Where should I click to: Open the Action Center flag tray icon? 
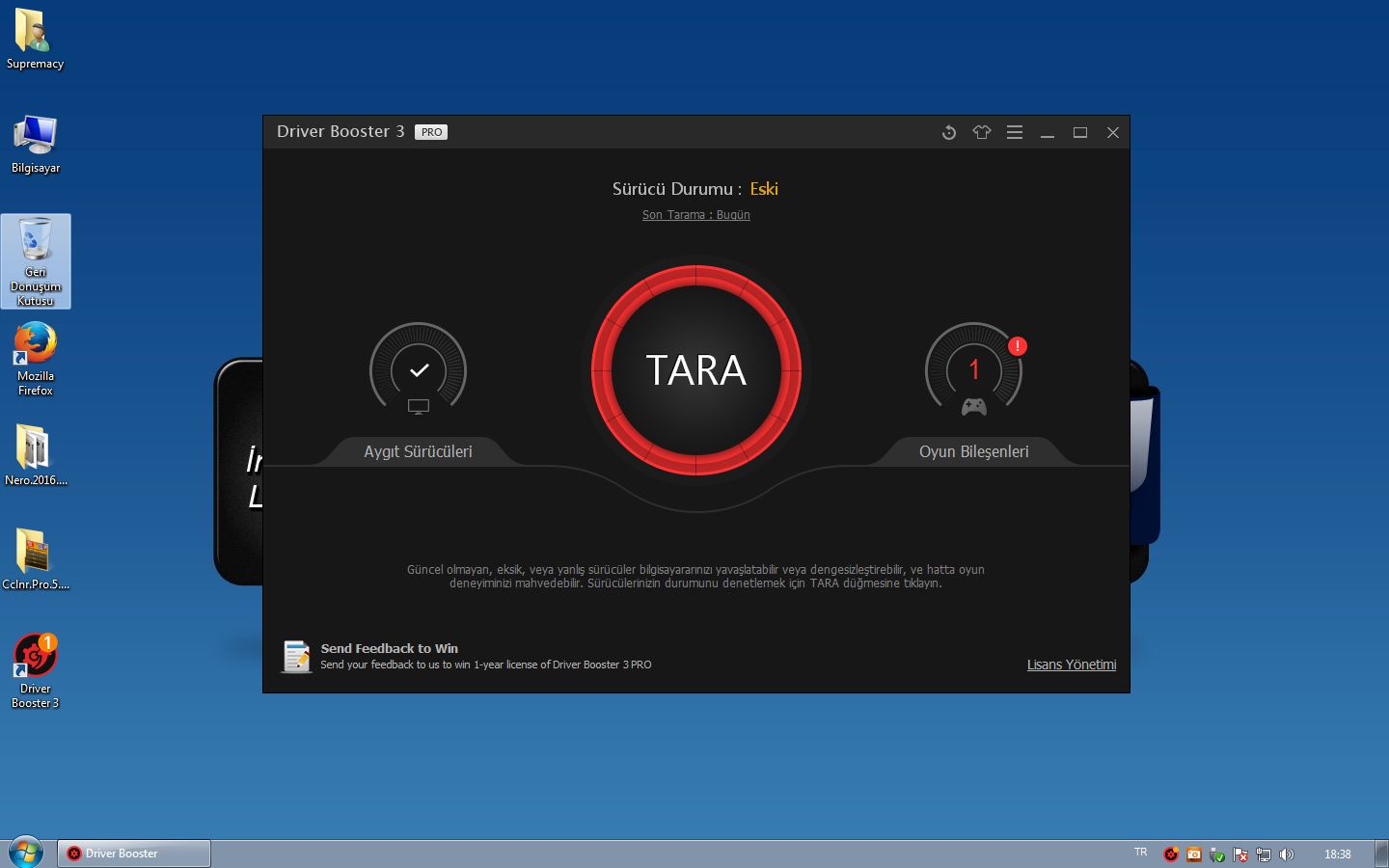coord(1240,854)
